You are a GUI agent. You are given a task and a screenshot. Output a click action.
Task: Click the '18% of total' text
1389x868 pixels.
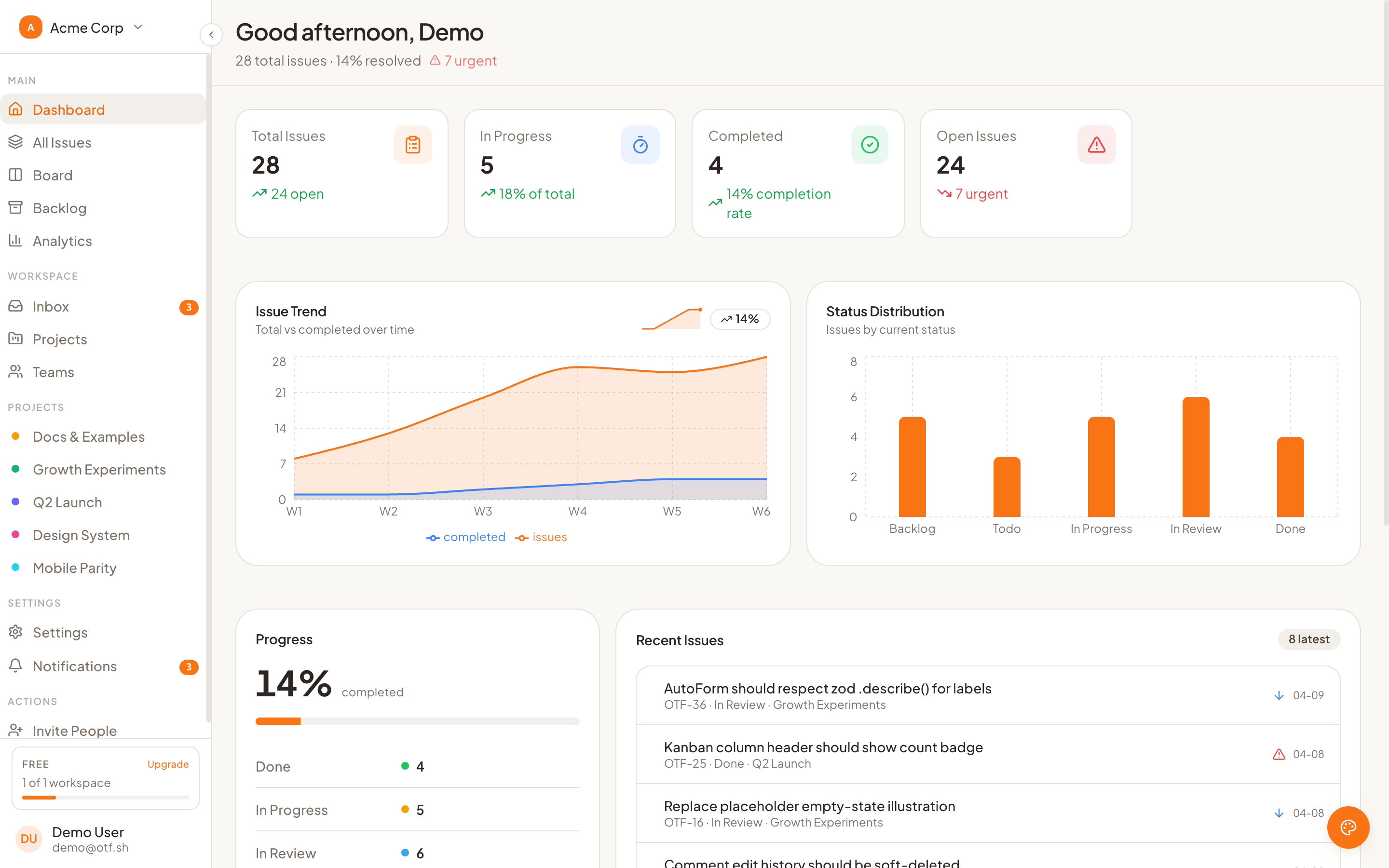[x=536, y=193]
